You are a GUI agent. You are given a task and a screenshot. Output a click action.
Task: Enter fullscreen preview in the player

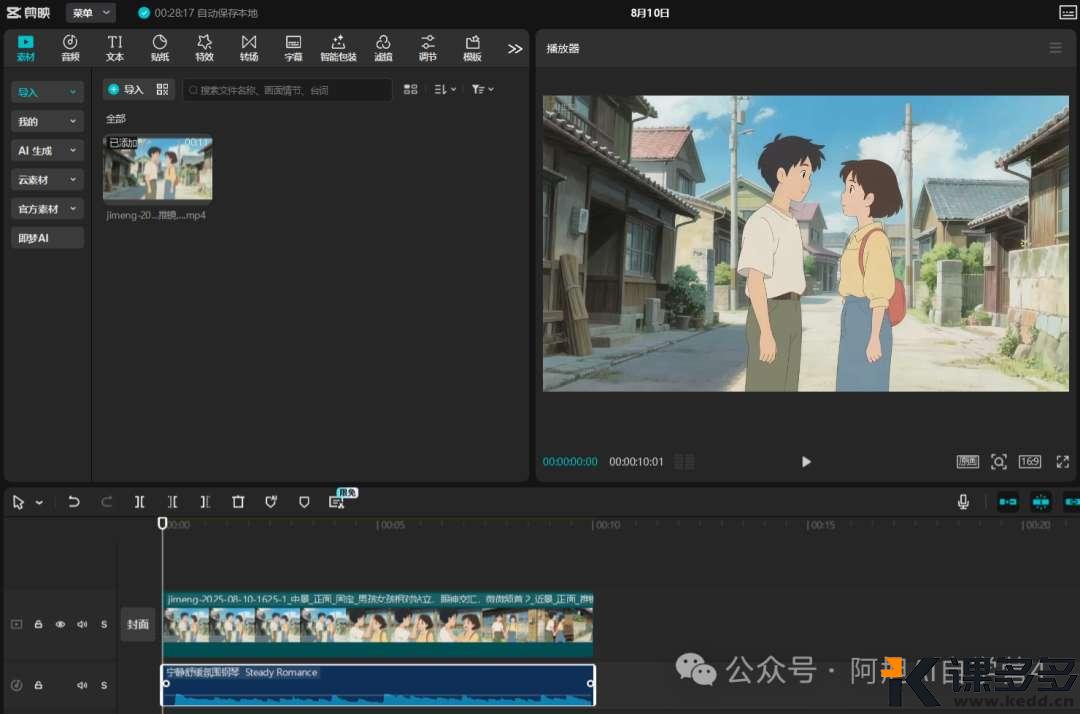click(x=1062, y=461)
